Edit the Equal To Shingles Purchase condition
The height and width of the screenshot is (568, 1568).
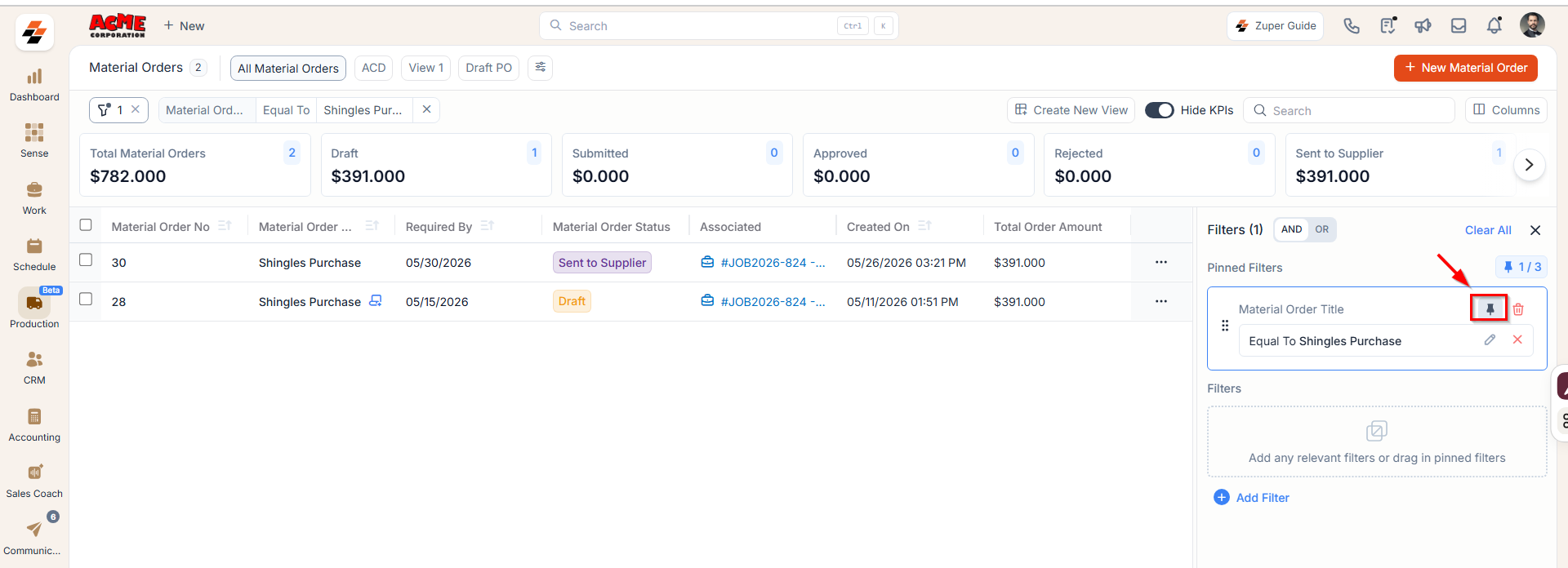(1490, 339)
